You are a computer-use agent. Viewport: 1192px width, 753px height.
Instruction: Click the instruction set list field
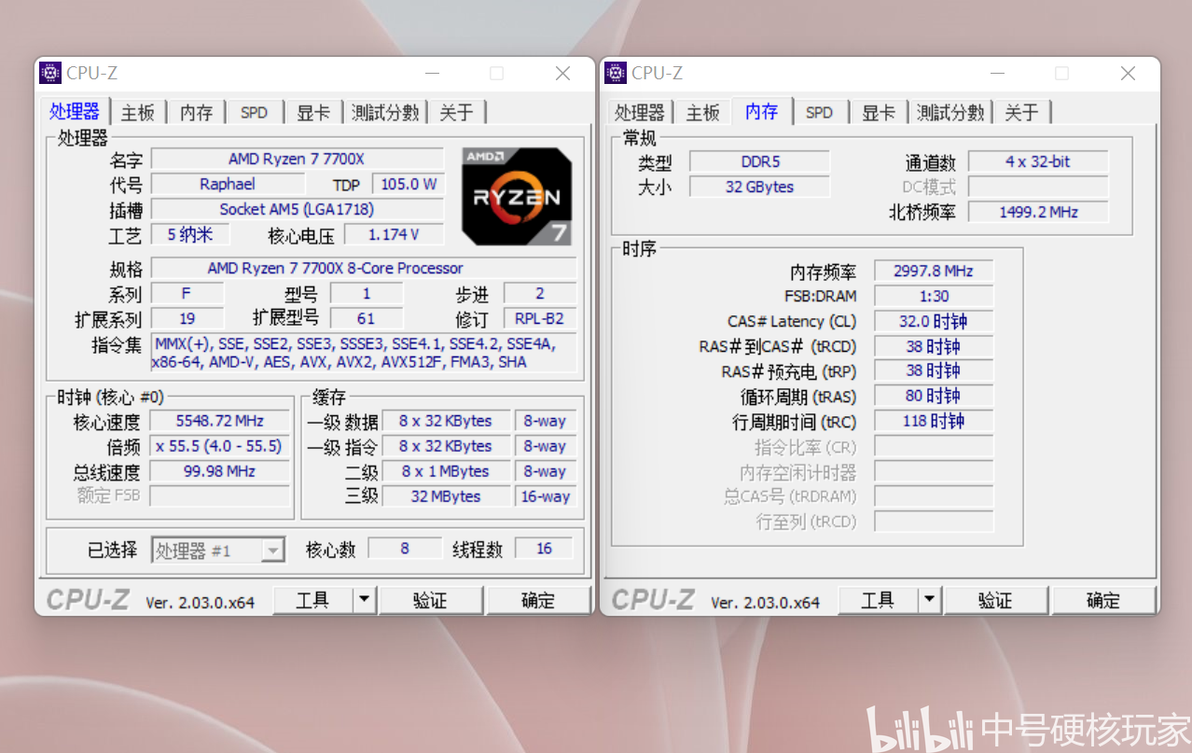(x=363, y=353)
